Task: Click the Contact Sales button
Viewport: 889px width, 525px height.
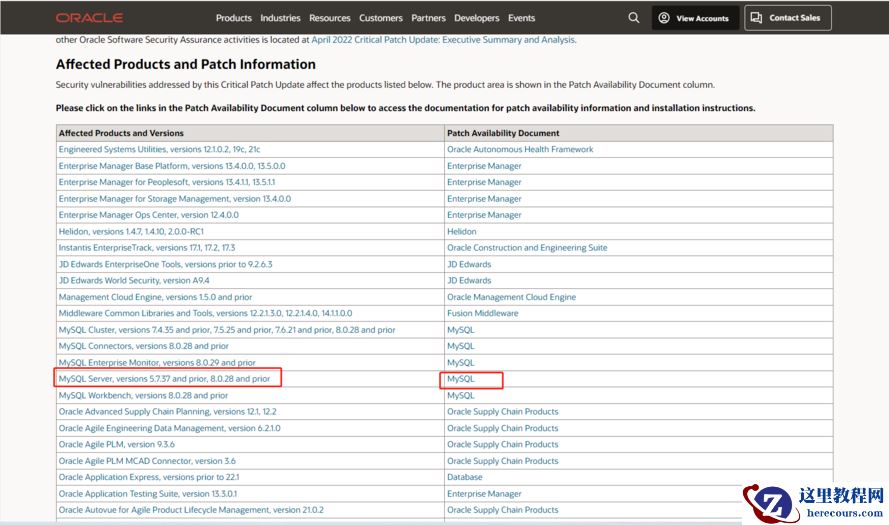Action: point(787,18)
